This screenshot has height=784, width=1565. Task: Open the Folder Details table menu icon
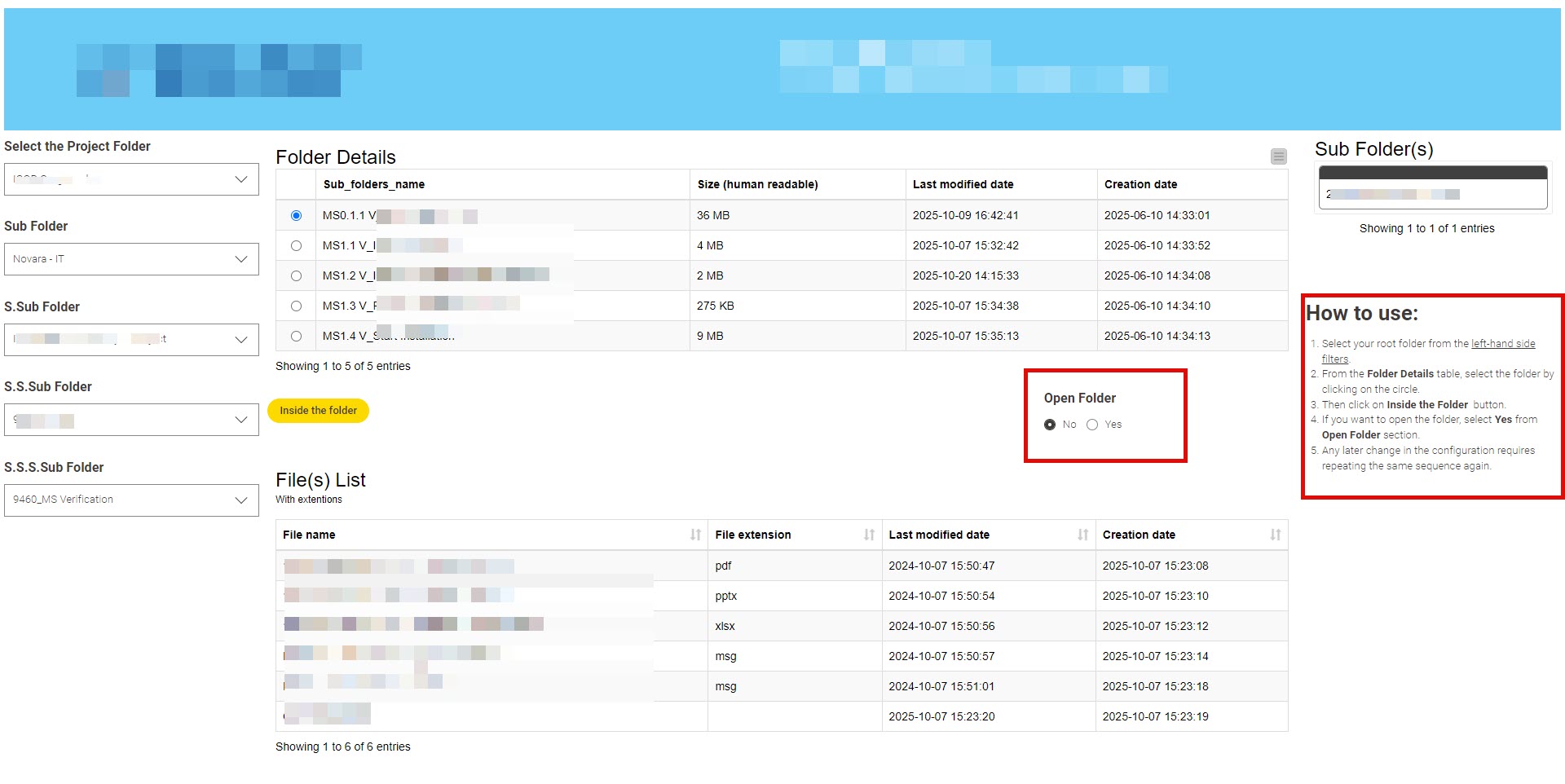(x=1278, y=156)
